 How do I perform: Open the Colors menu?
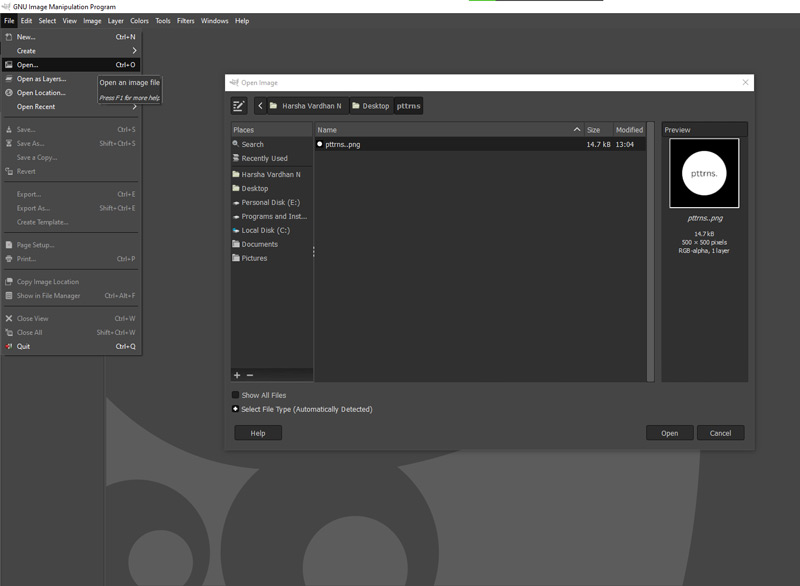(x=139, y=21)
